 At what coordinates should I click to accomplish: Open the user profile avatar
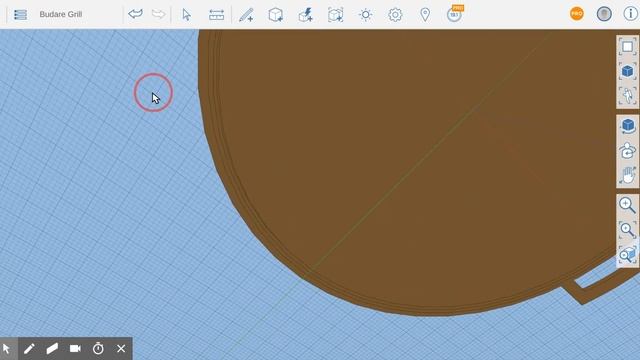604,14
